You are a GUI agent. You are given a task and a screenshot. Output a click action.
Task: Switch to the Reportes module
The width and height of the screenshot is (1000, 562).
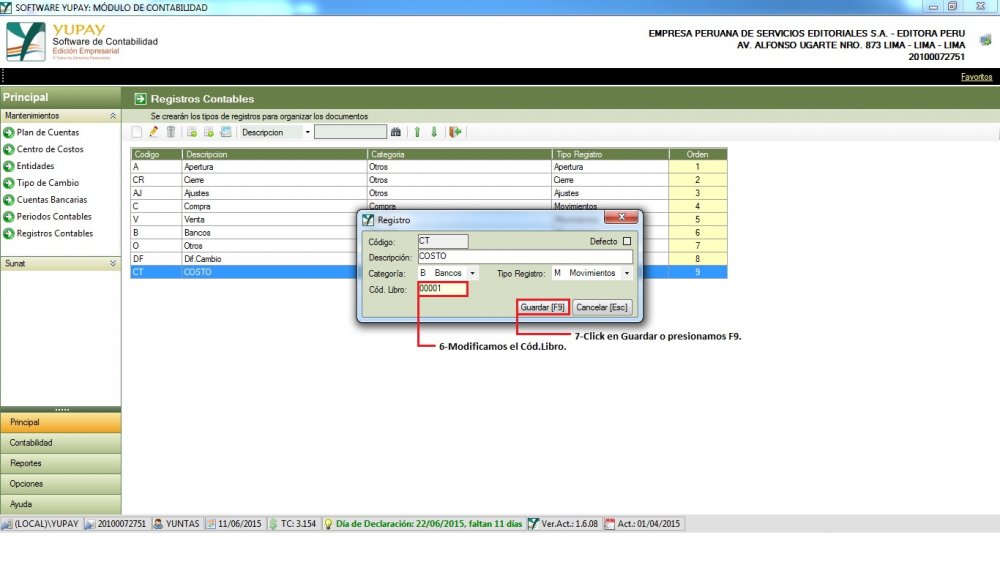pos(61,463)
